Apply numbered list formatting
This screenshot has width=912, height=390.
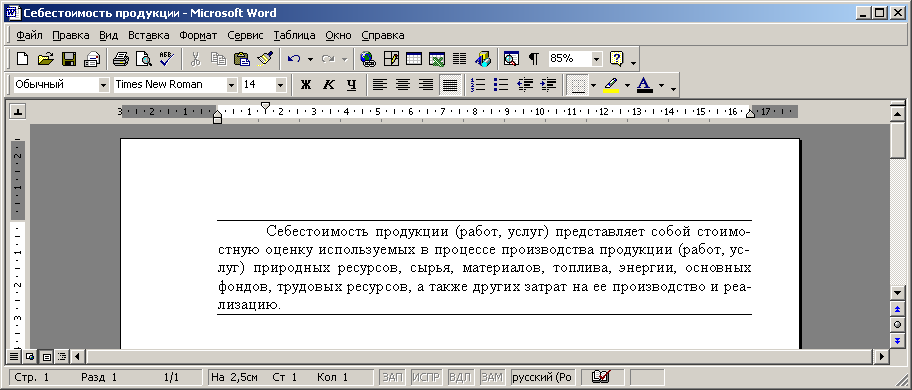pos(478,85)
